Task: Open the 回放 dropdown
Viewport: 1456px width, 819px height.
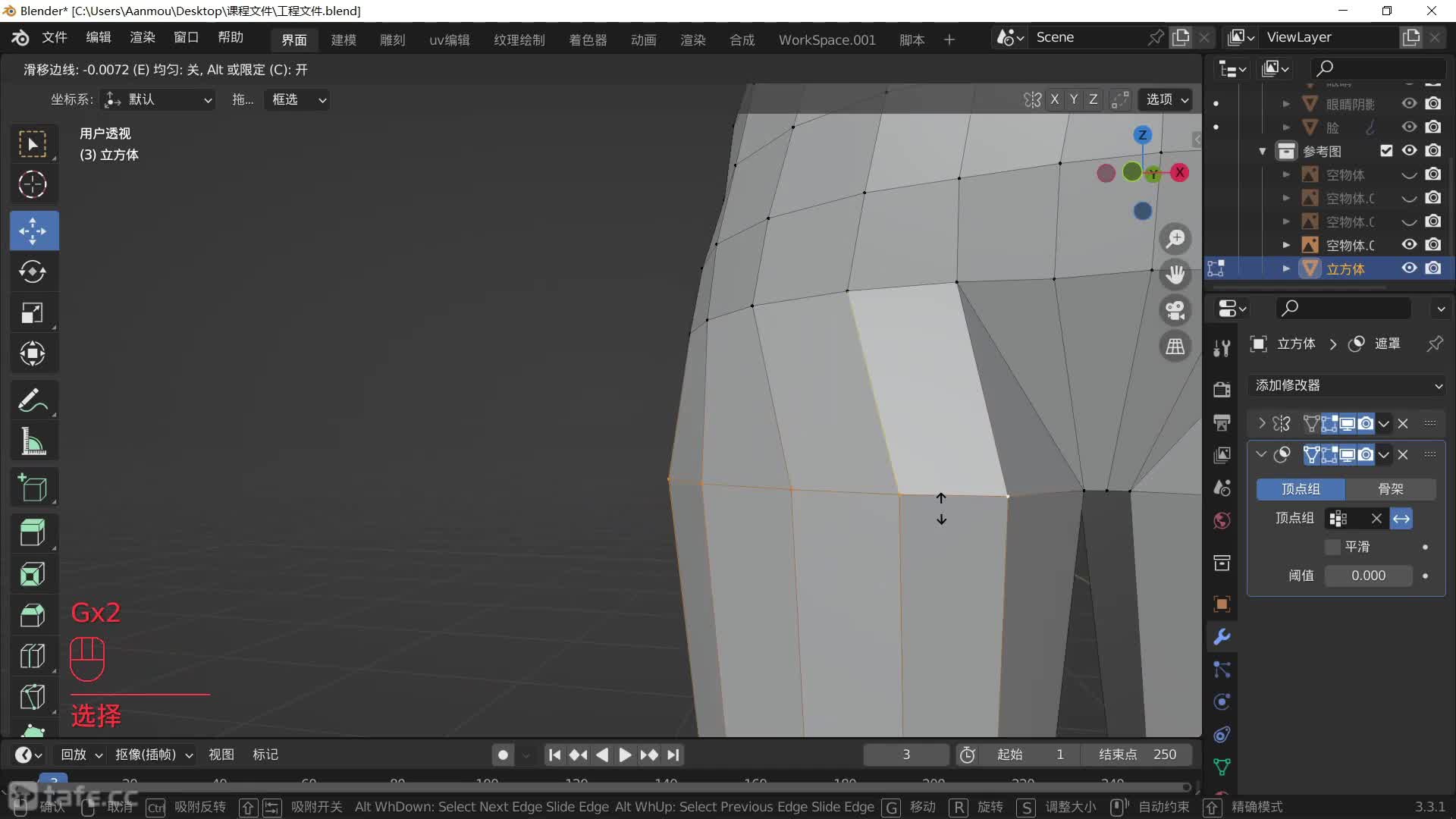Action: pos(81,755)
